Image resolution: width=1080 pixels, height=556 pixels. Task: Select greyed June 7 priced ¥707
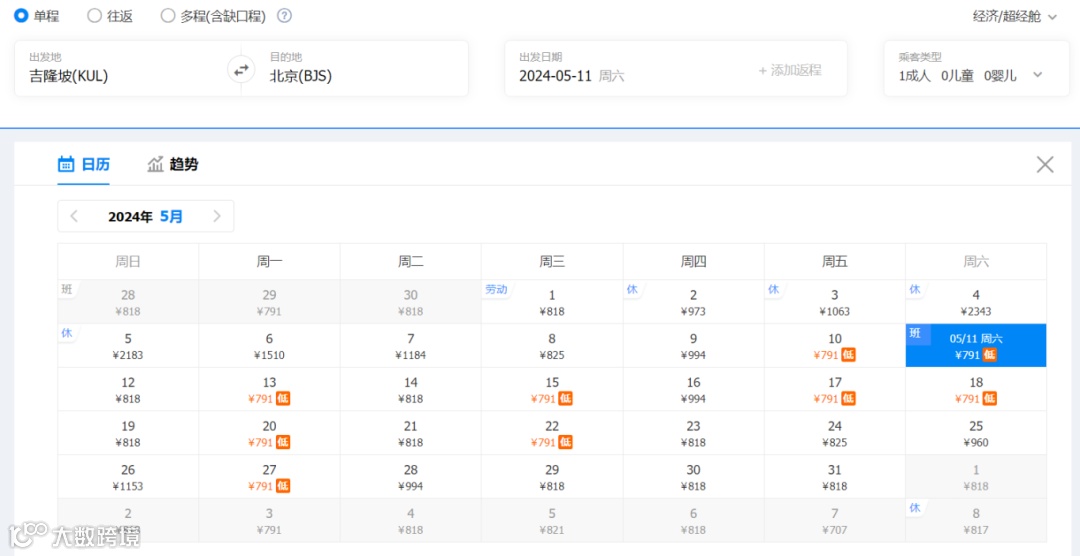click(x=835, y=521)
